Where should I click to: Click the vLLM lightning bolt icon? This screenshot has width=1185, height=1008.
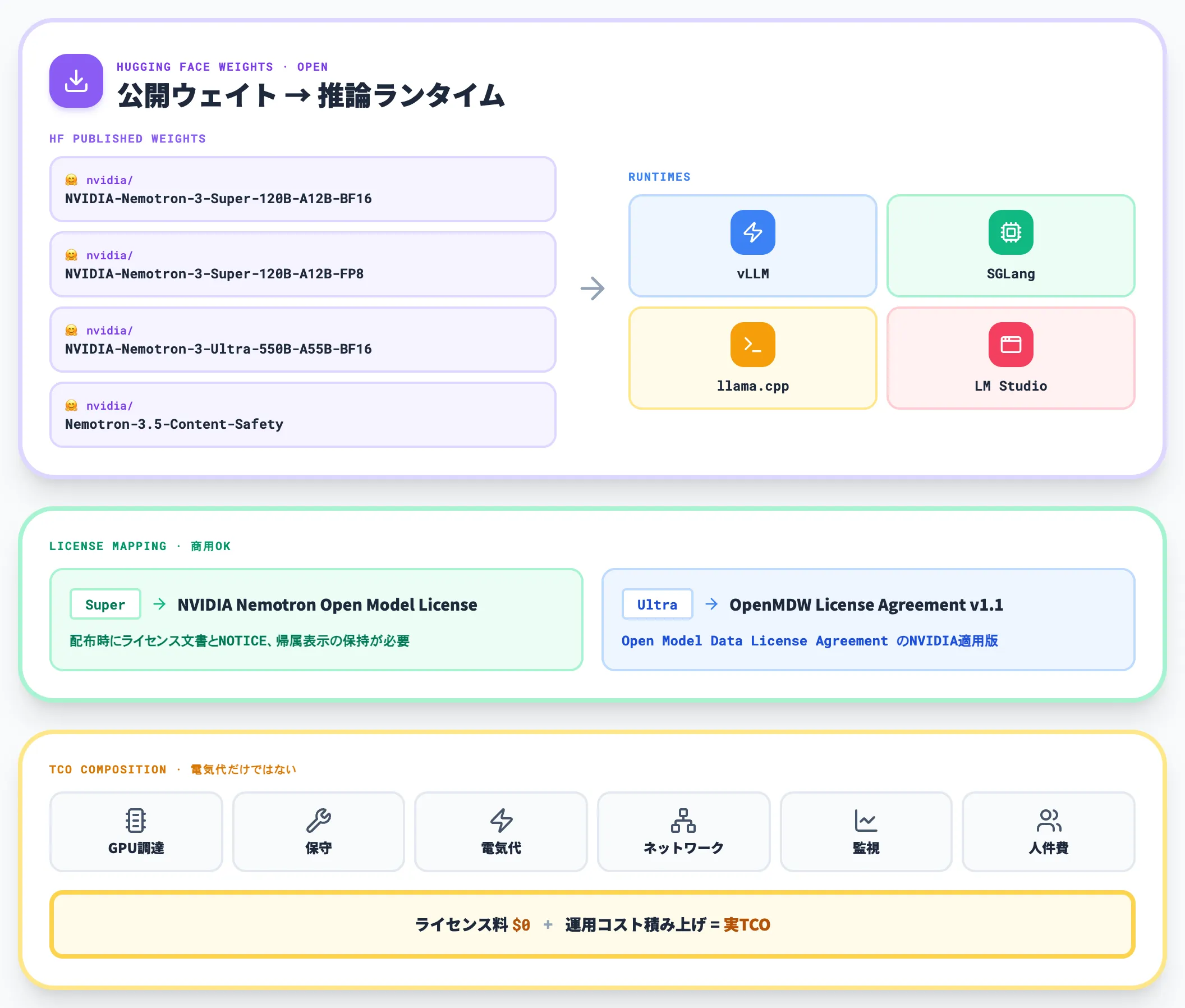coord(752,232)
